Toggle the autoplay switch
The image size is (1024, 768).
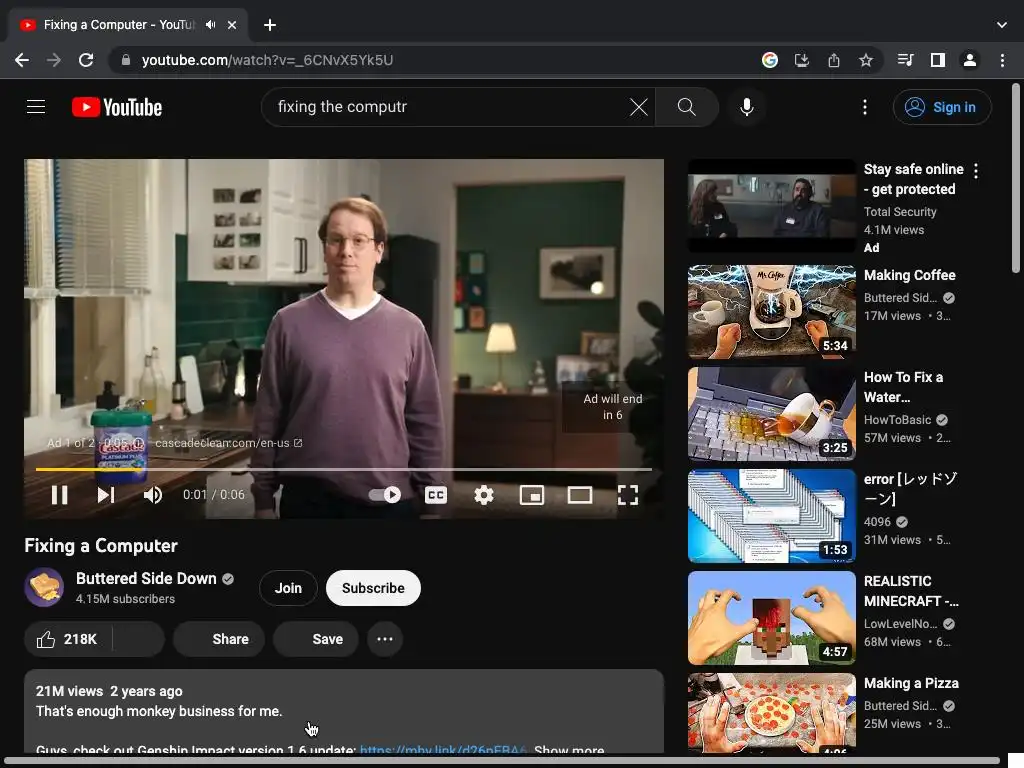[385, 495]
